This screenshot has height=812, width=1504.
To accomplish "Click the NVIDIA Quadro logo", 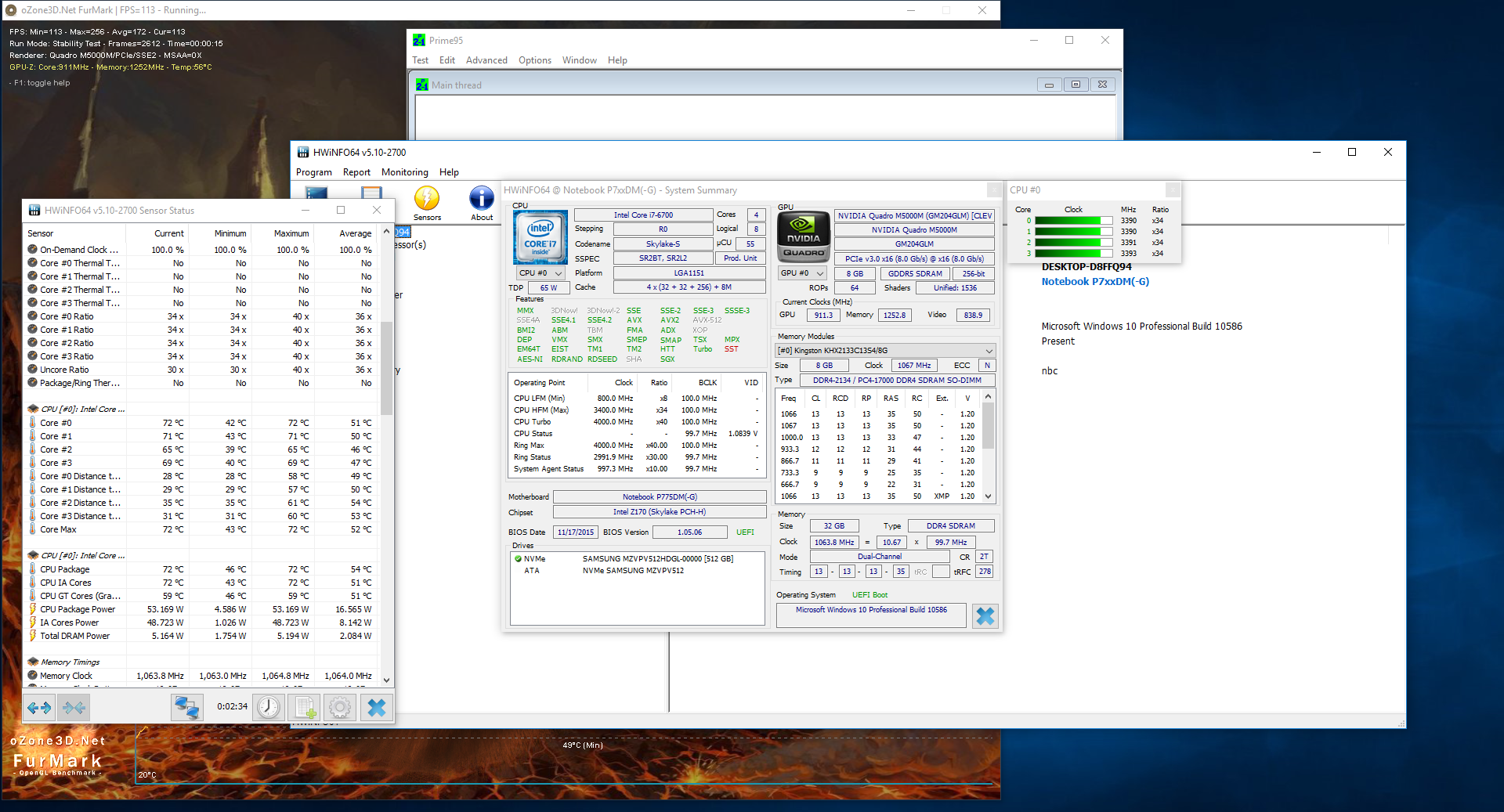I will (803, 237).
